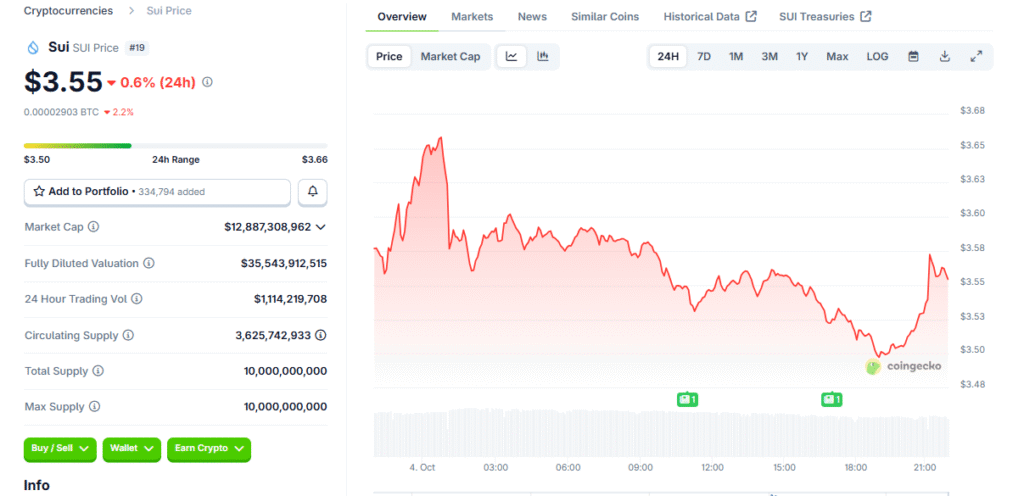Expand chart to fullscreen
Screen dimensions: 1024x496
(976, 57)
